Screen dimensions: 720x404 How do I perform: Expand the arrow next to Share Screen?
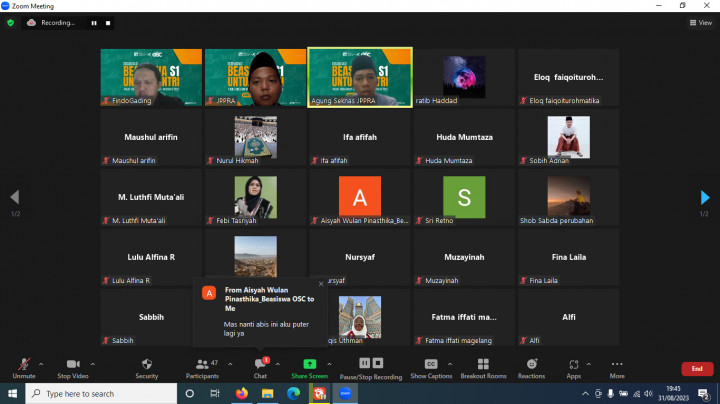point(331,364)
